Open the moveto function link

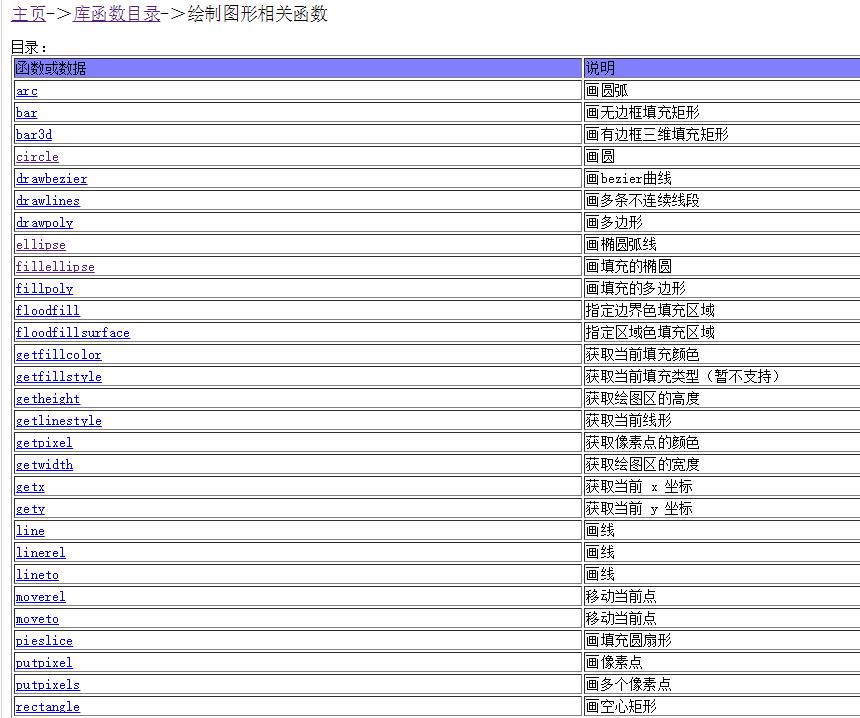37,619
